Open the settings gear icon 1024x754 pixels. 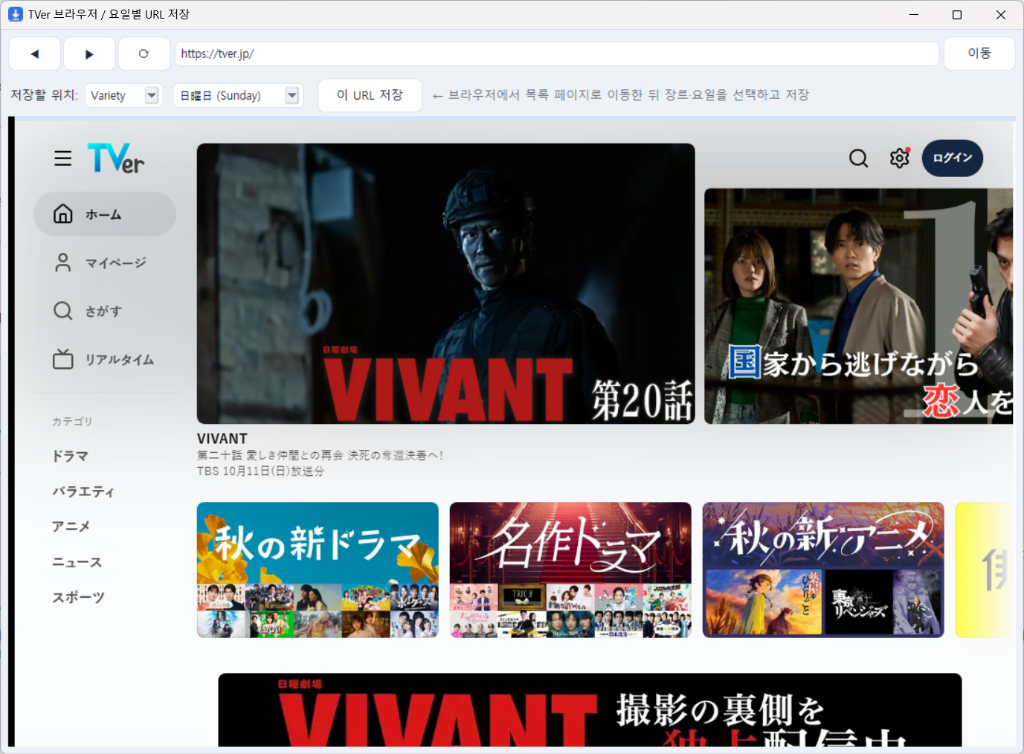[899, 158]
